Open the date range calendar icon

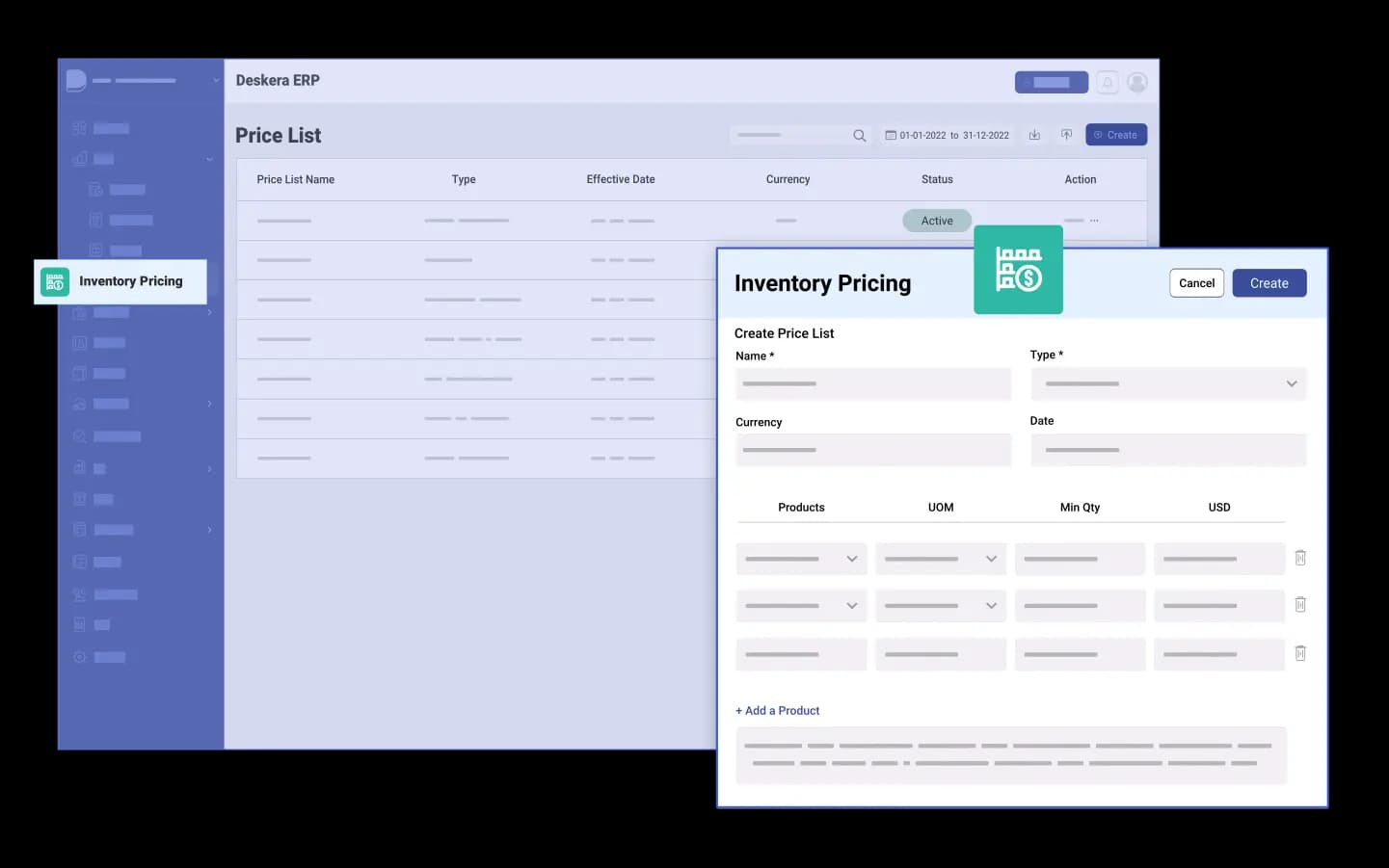[891, 135]
